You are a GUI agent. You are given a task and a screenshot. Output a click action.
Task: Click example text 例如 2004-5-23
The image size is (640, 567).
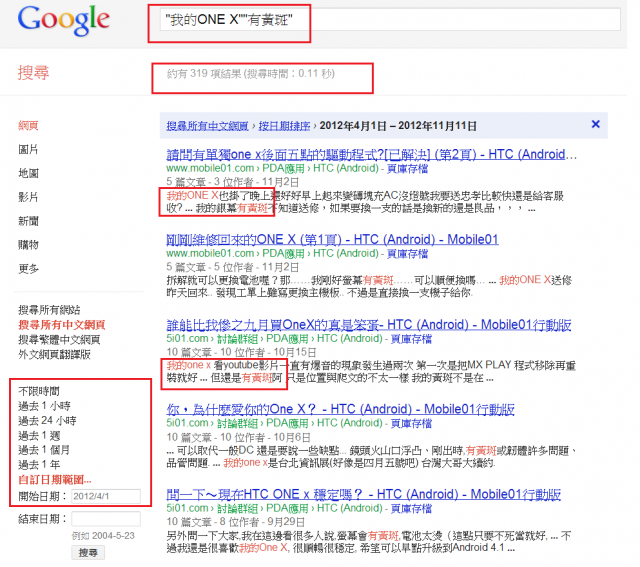pos(103,536)
